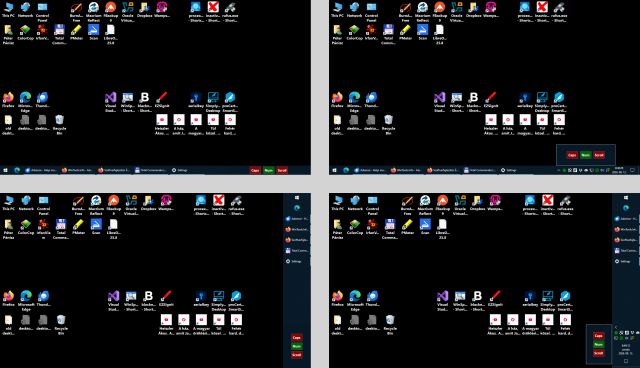Open Start menu in bottom-left vertical taskbar
The height and width of the screenshot is (368, 640).
point(297,197)
